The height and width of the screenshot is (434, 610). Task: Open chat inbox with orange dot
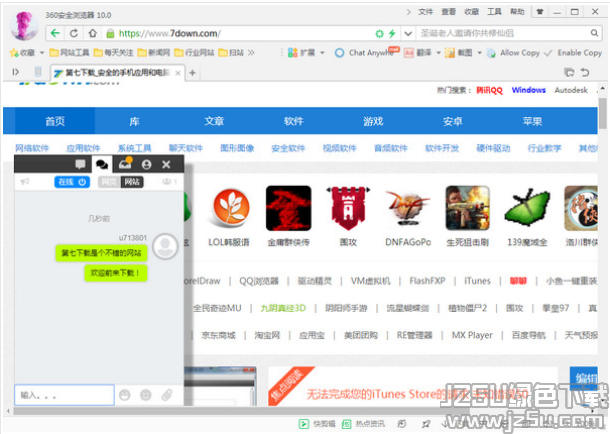tap(125, 164)
